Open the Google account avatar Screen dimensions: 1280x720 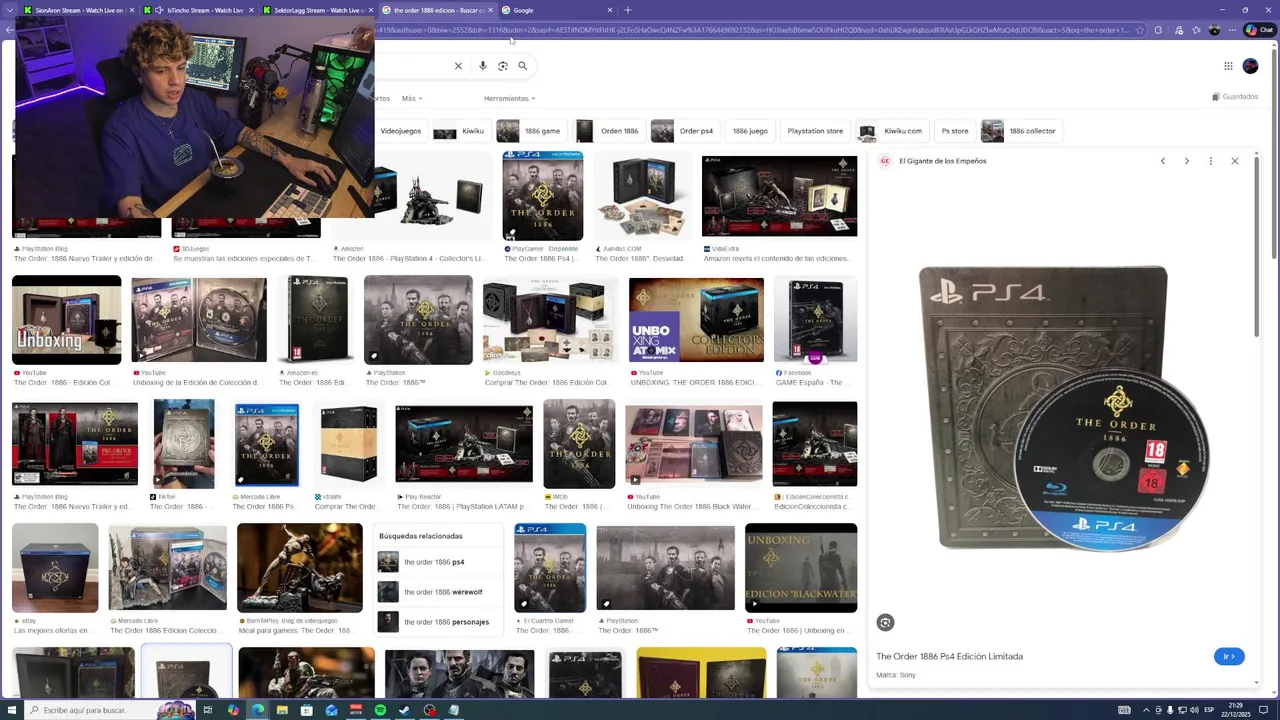coord(1250,66)
